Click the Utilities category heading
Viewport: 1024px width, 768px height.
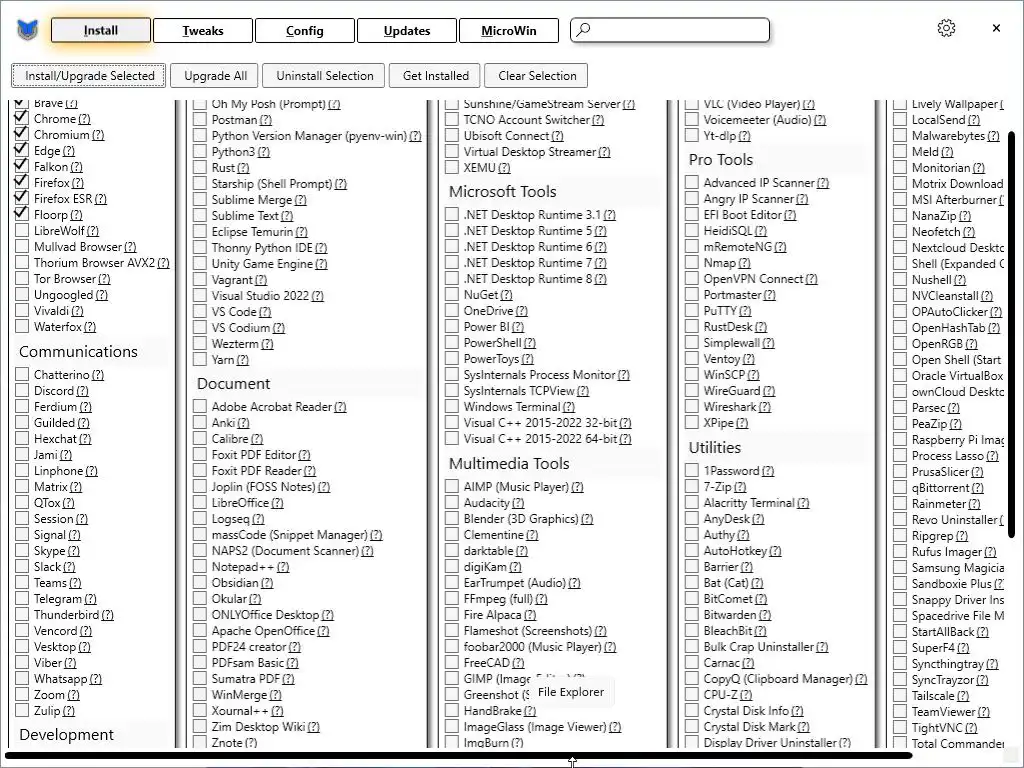coord(714,447)
